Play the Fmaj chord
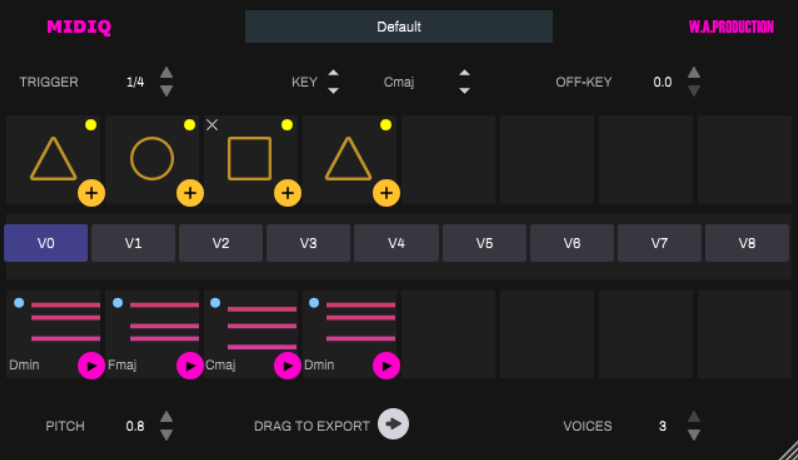The width and height of the screenshot is (798, 460). (190, 365)
